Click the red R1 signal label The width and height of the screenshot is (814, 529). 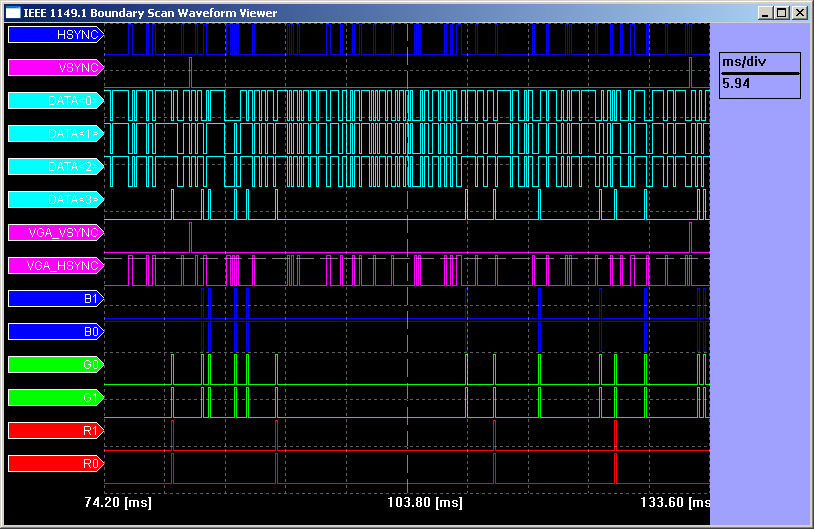point(55,431)
